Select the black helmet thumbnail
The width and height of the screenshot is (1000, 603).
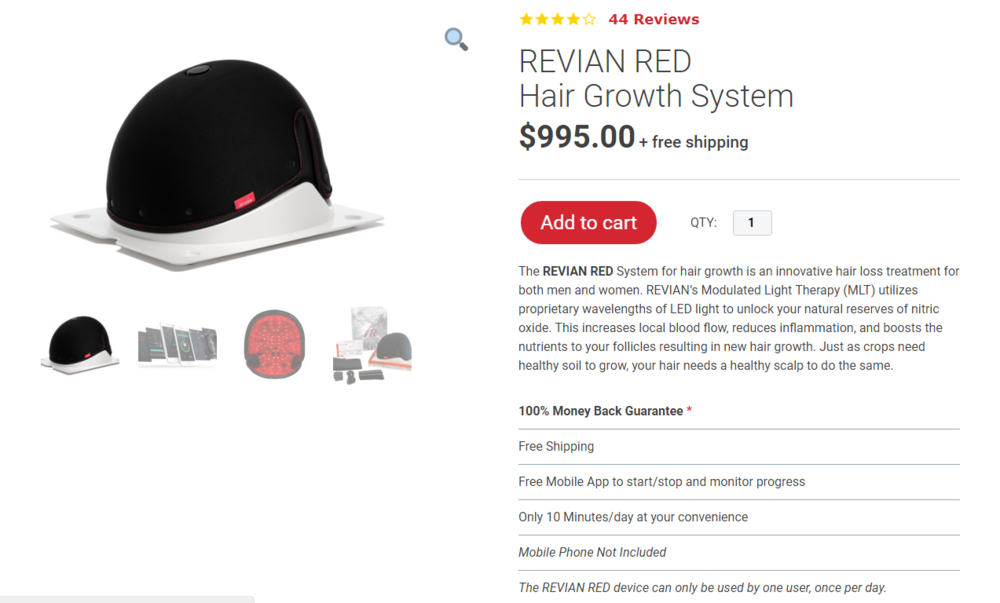tap(80, 344)
